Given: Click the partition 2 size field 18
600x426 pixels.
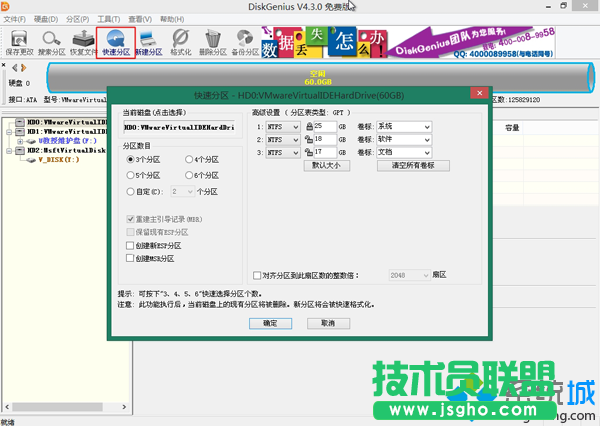Looking at the screenshot, I should coord(325,139).
